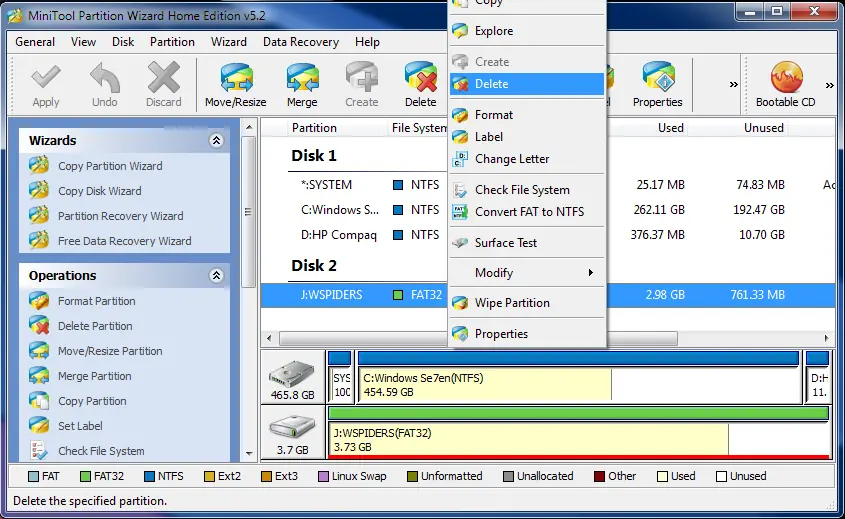Image resolution: width=845 pixels, height=519 pixels.
Task: Click the Apply checkmark toolbar icon
Action: (46, 78)
